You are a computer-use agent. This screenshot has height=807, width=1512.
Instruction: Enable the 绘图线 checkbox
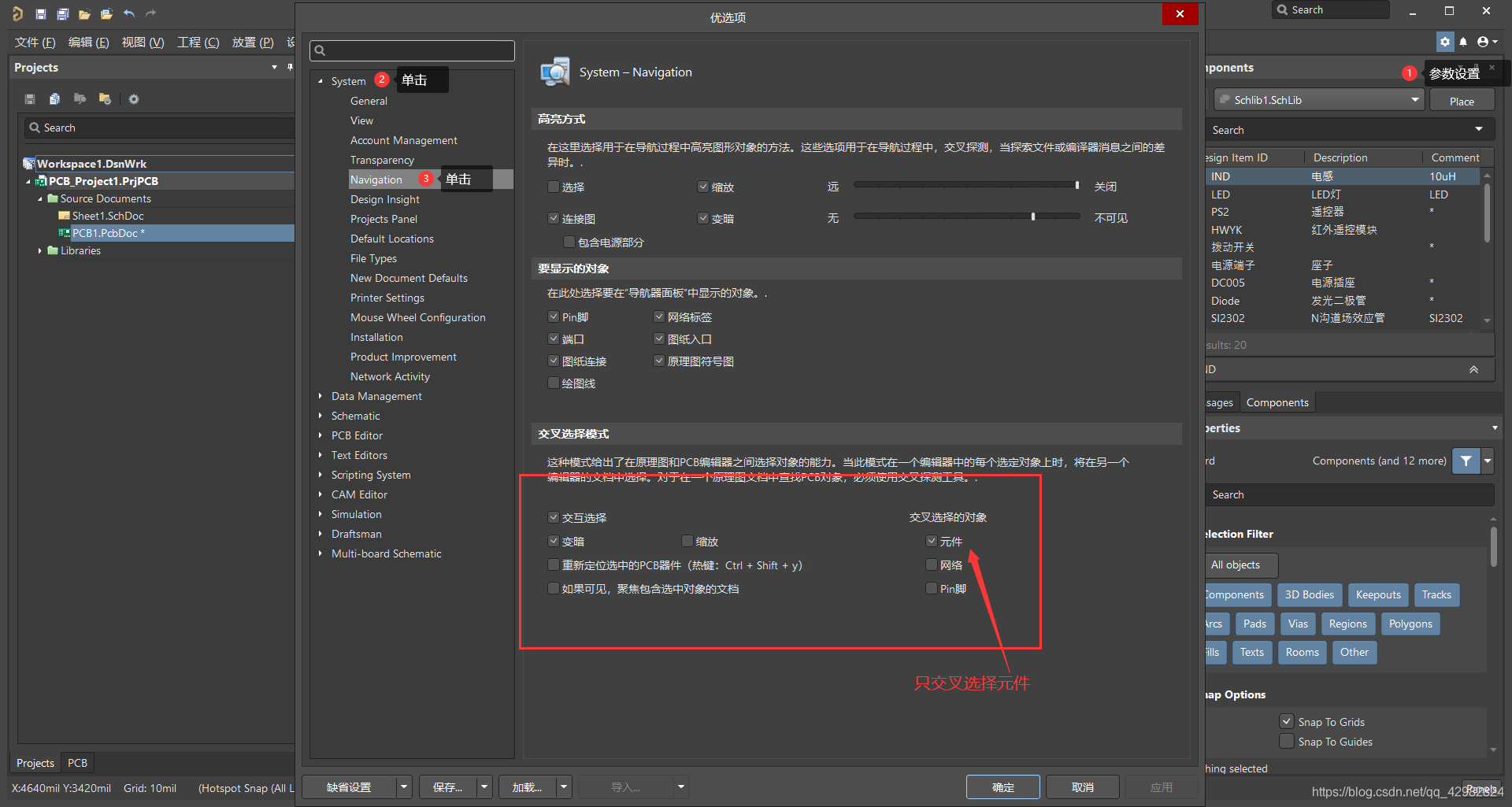[553, 383]
